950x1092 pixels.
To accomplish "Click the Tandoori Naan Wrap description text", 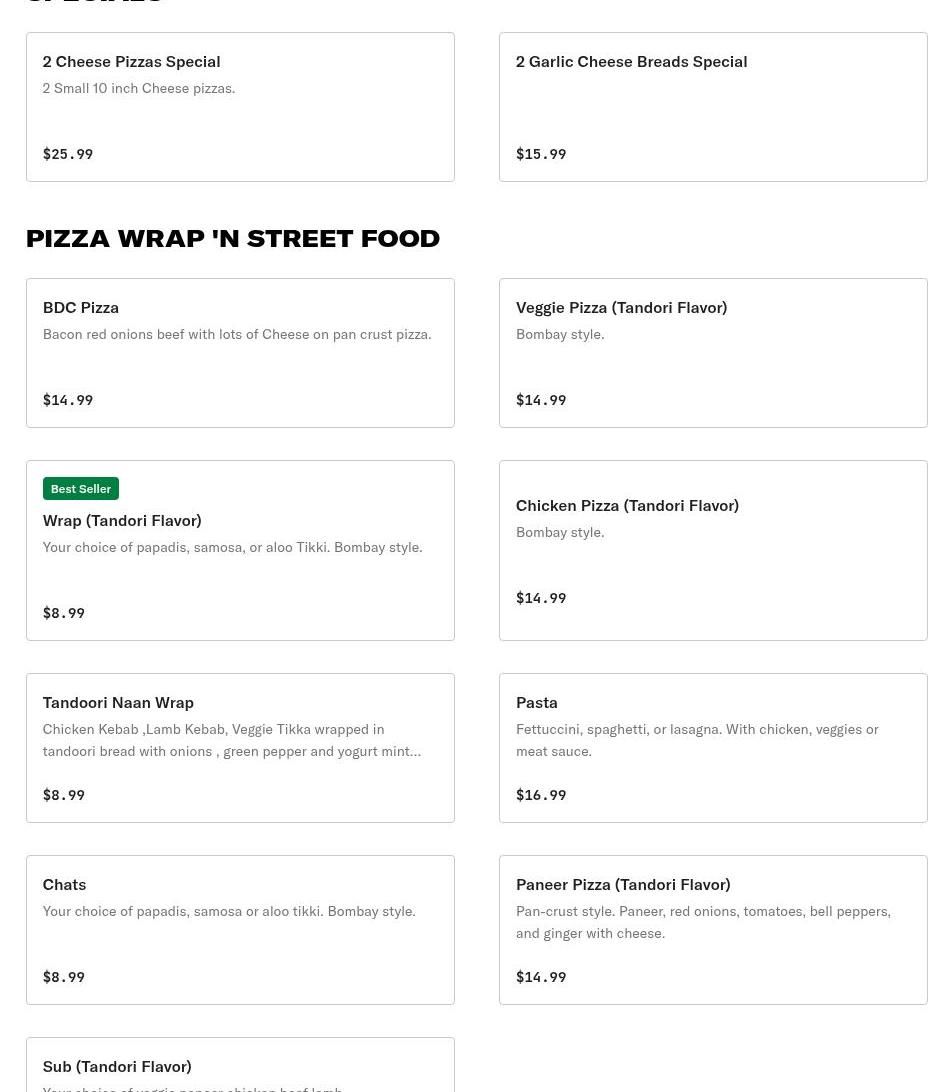I will tap(231, 740).
